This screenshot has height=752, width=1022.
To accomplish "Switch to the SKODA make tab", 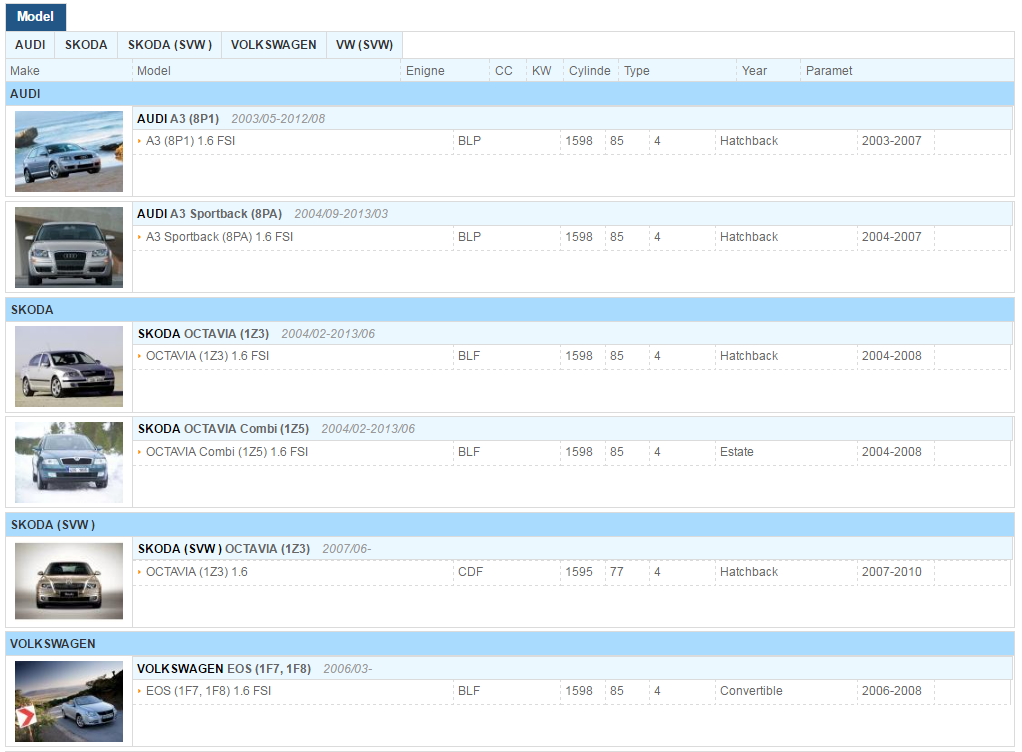I will click(x=86, y=45).
